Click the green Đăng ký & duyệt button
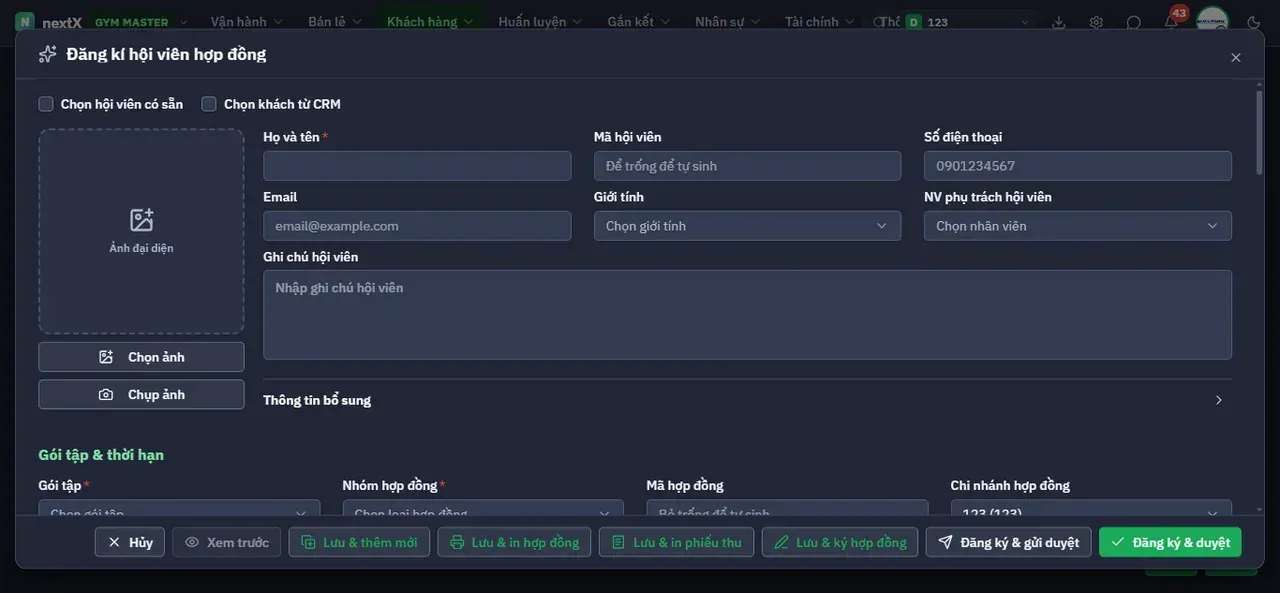Viewport: 1280px width, 593px height. coord(1170,542)
